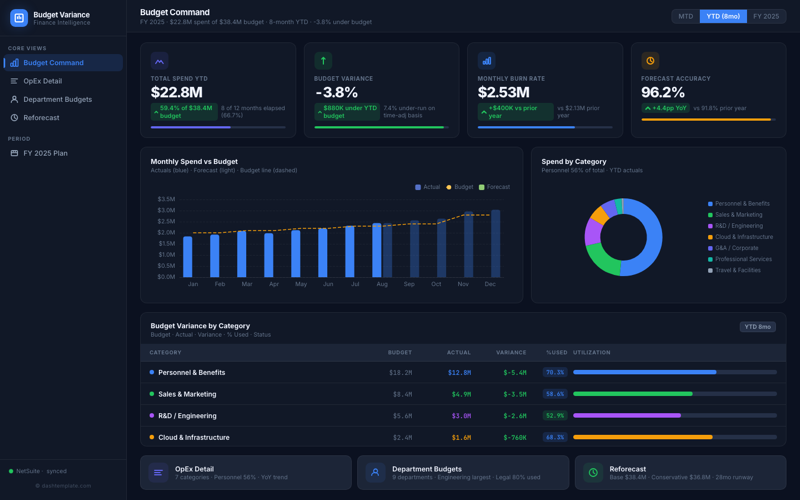The width and height of the screenshot is (800, 500).
Task: Click the OpEx Detail card icon at bottom
Action: [x=158, y=472]
